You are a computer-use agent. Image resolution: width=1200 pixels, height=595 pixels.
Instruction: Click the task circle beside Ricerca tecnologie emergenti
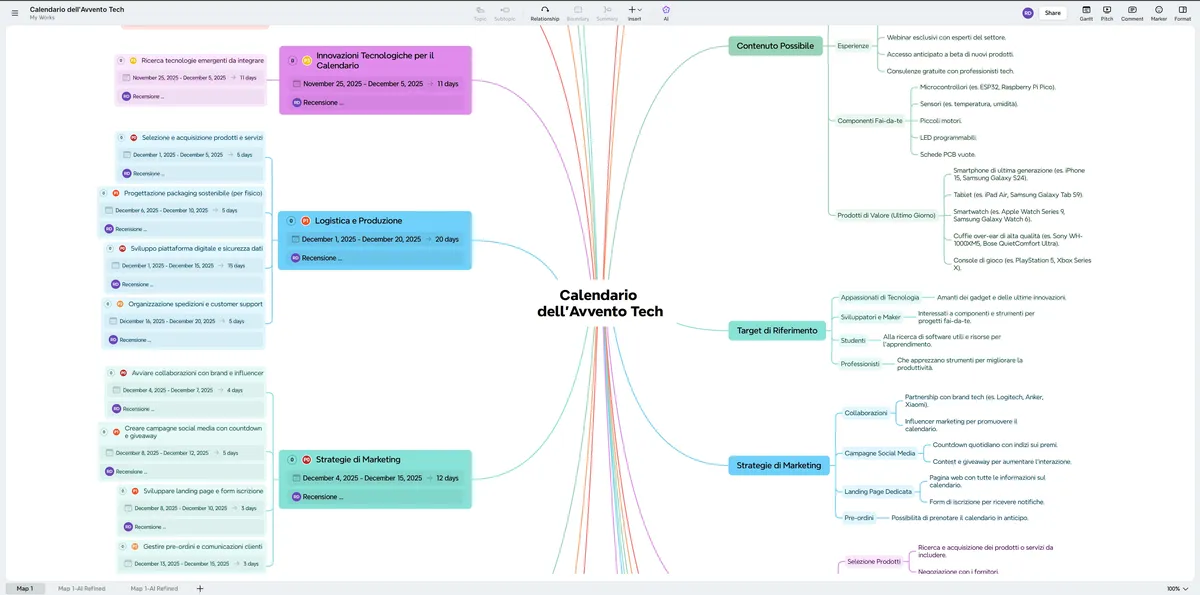pos(121,61)
